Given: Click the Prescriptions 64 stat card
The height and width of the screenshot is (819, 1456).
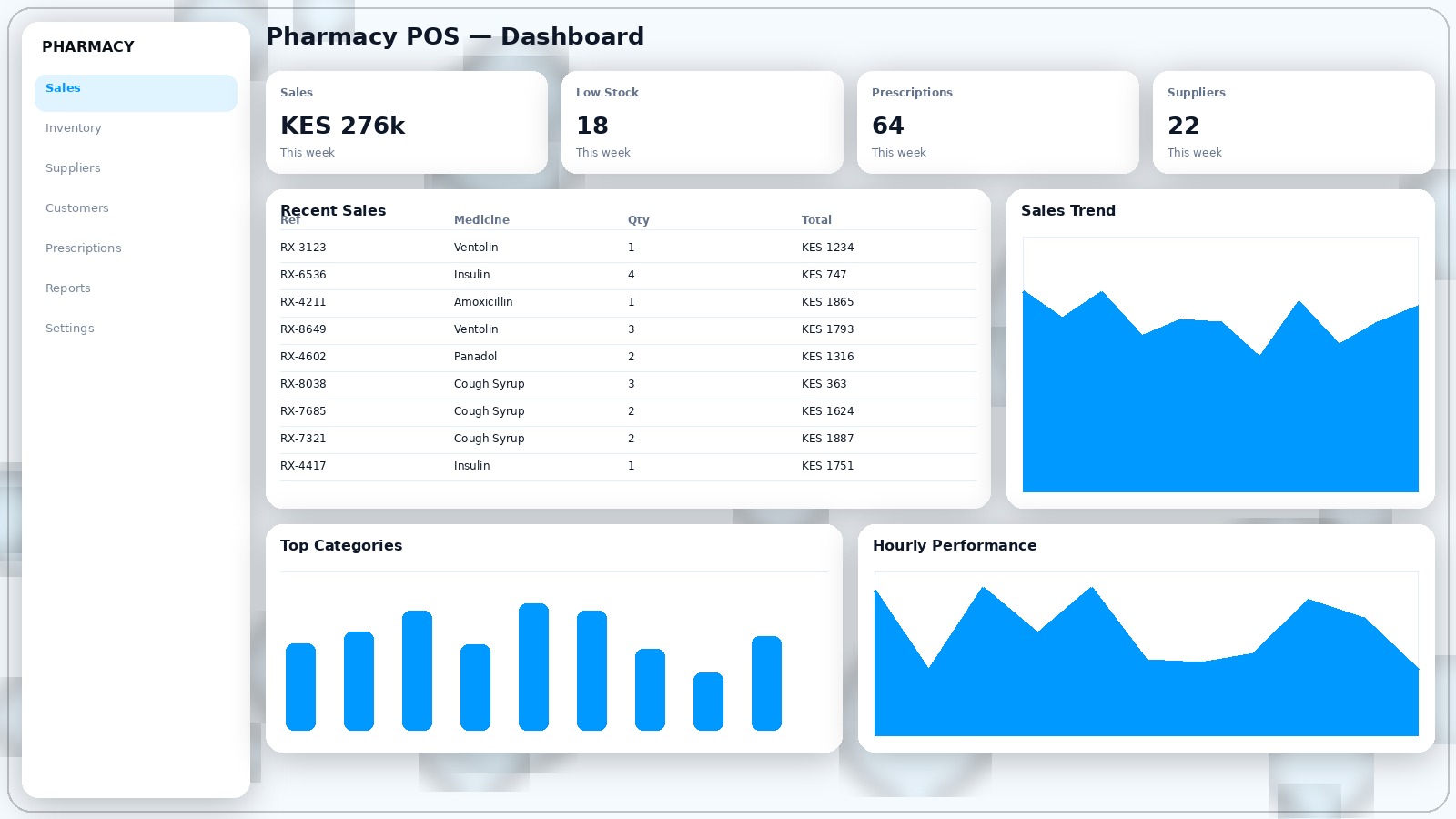Looking at the screenshot, I should 997,123.
